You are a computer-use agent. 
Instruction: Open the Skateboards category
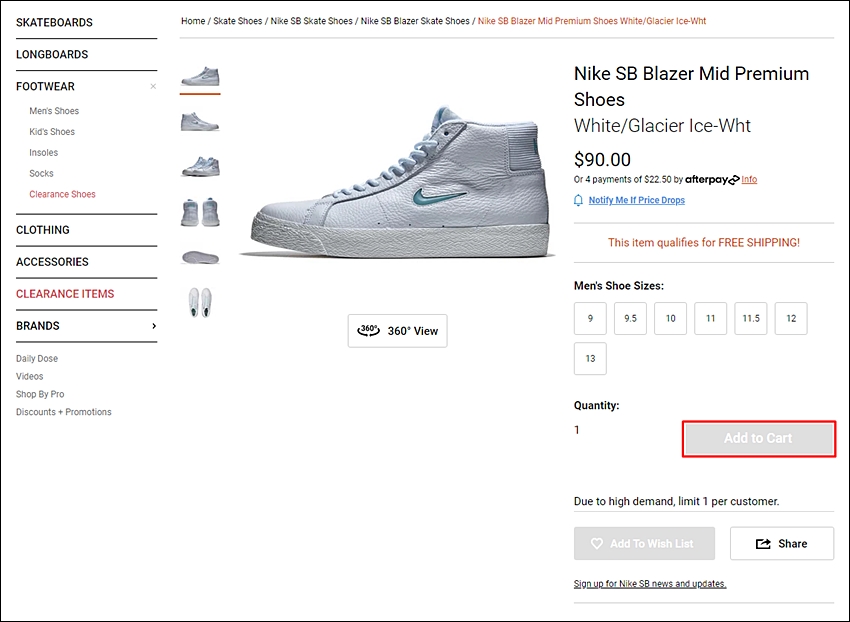tap(54, 22)
